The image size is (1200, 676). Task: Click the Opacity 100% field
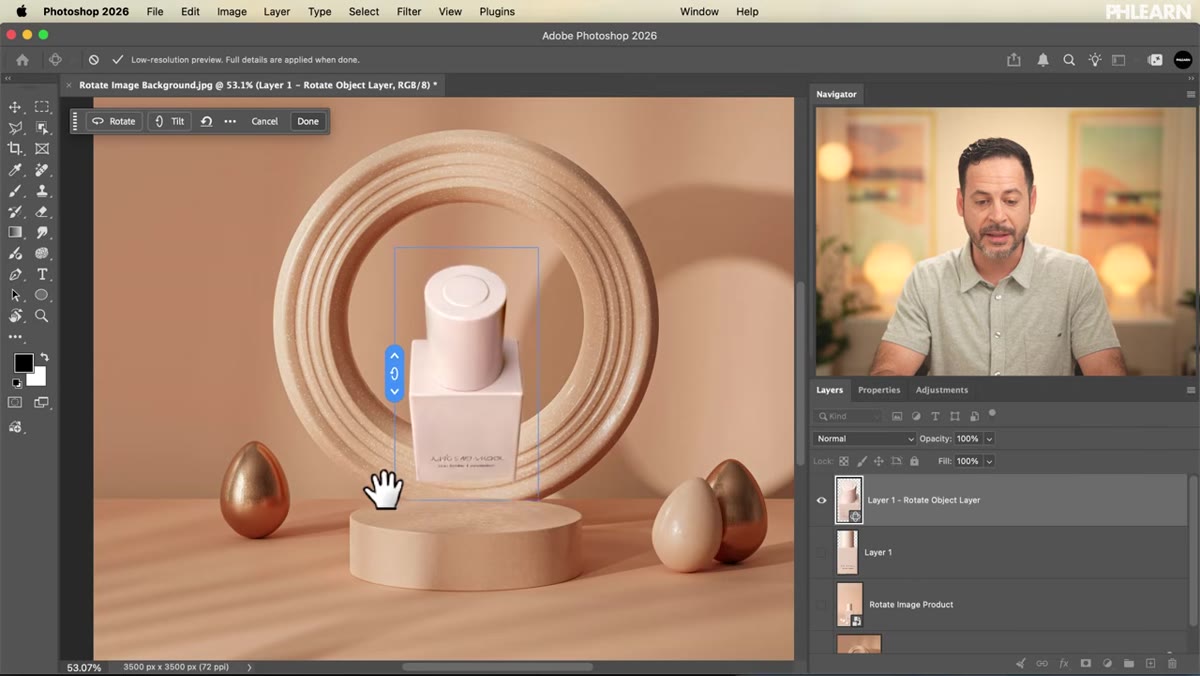[968, 439]
